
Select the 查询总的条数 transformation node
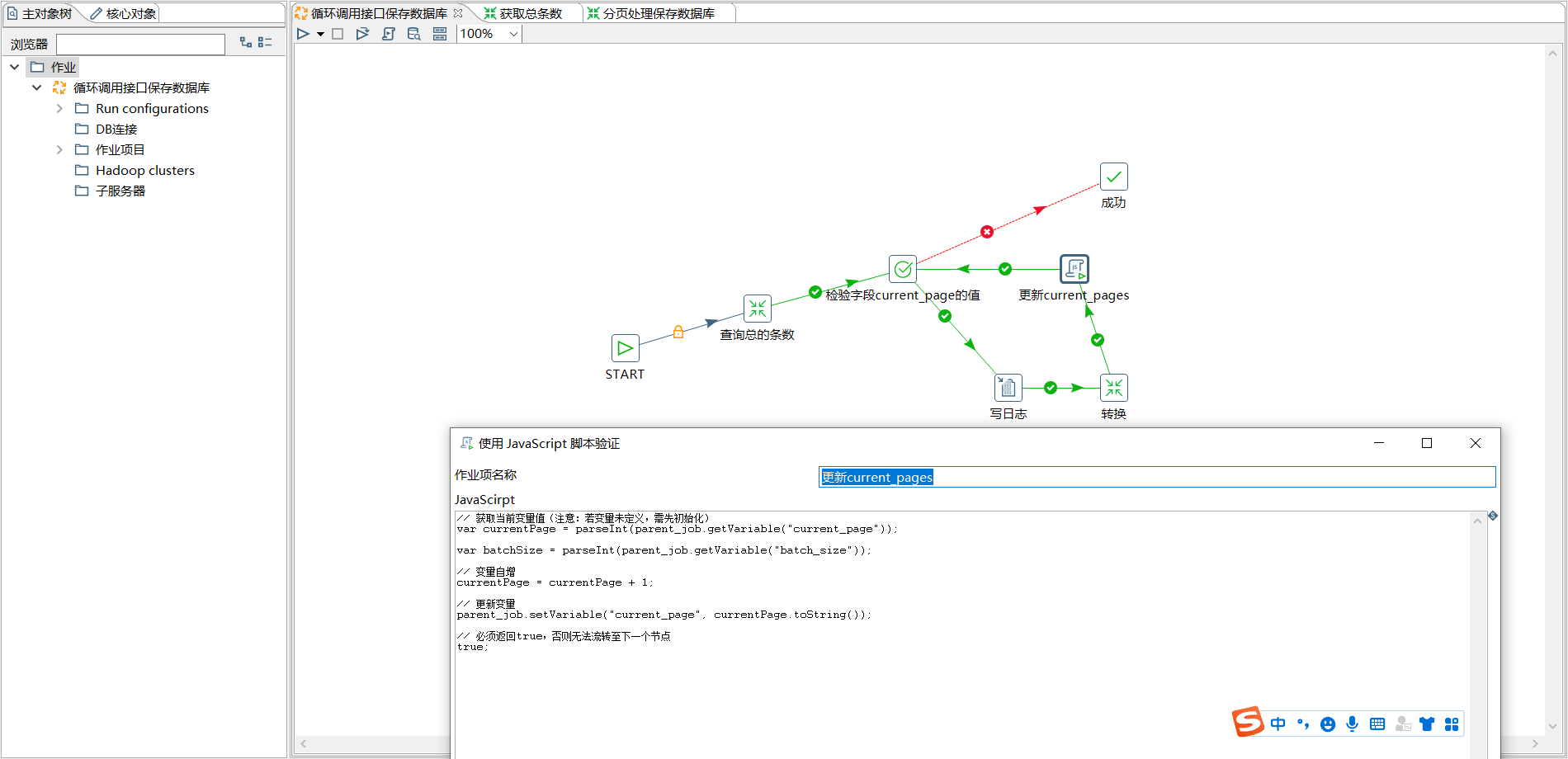757,309
